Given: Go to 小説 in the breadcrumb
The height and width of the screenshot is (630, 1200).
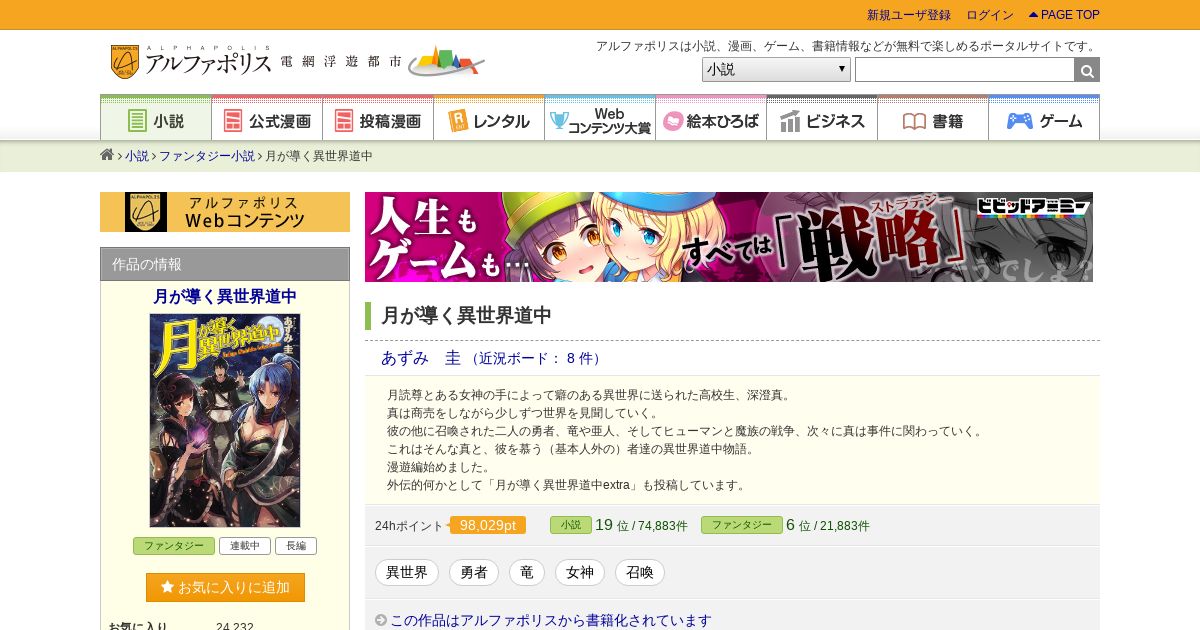Looking at the screenshot, I should pyautogui.click(x=137, y=156).
